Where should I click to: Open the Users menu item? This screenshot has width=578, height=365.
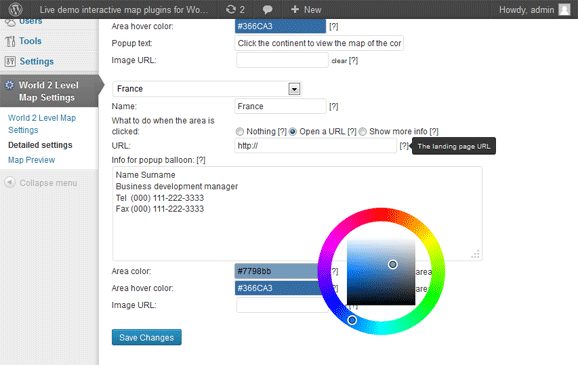[x=30, y=21]
